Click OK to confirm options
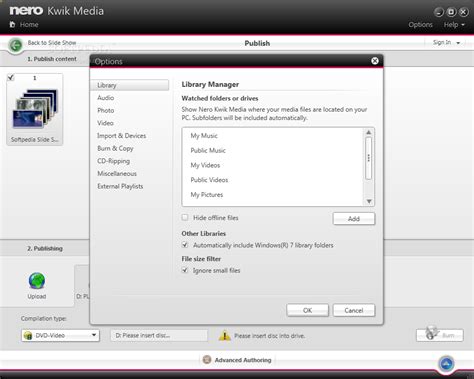This screenshot has width=474, height=379. coord(307,310)
